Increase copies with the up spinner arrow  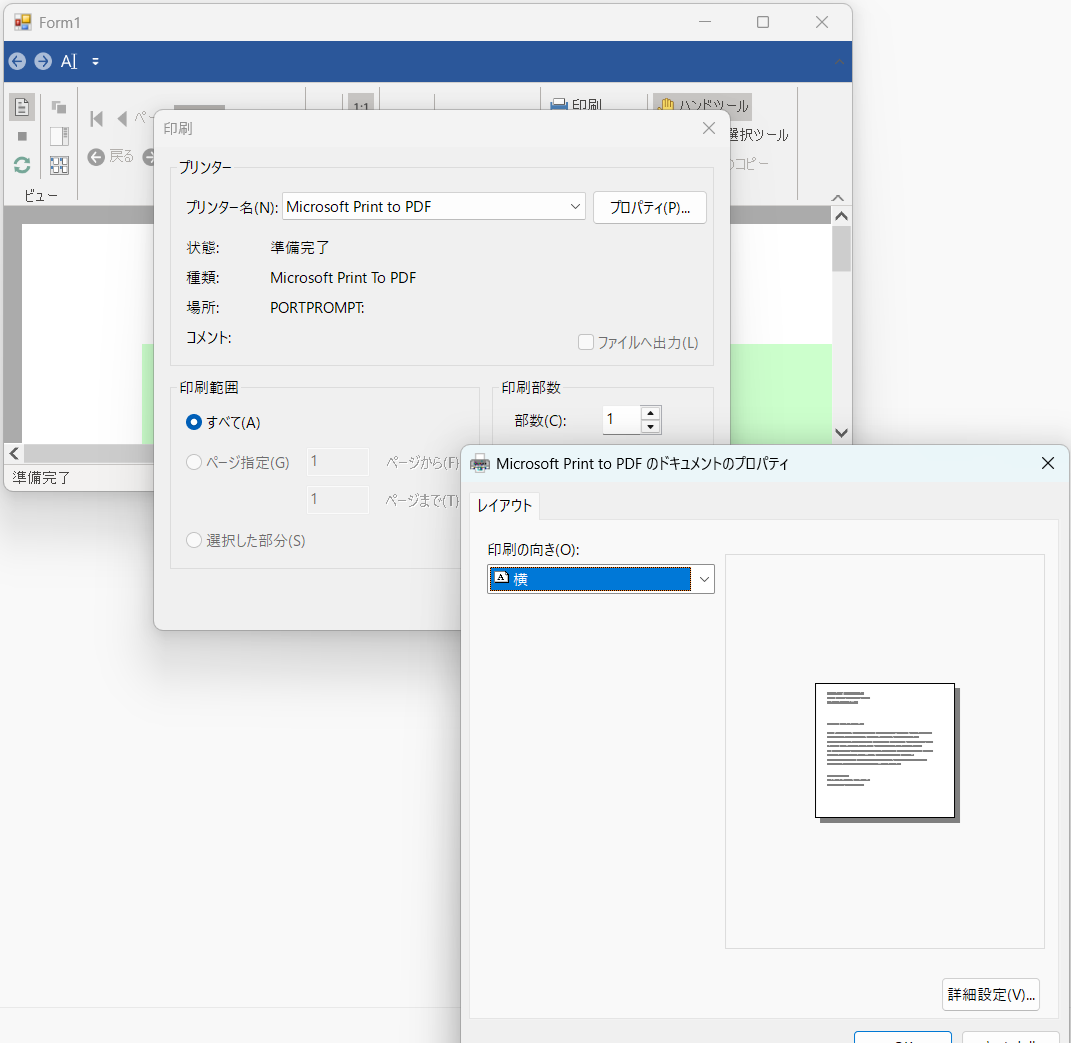point(650,413)
